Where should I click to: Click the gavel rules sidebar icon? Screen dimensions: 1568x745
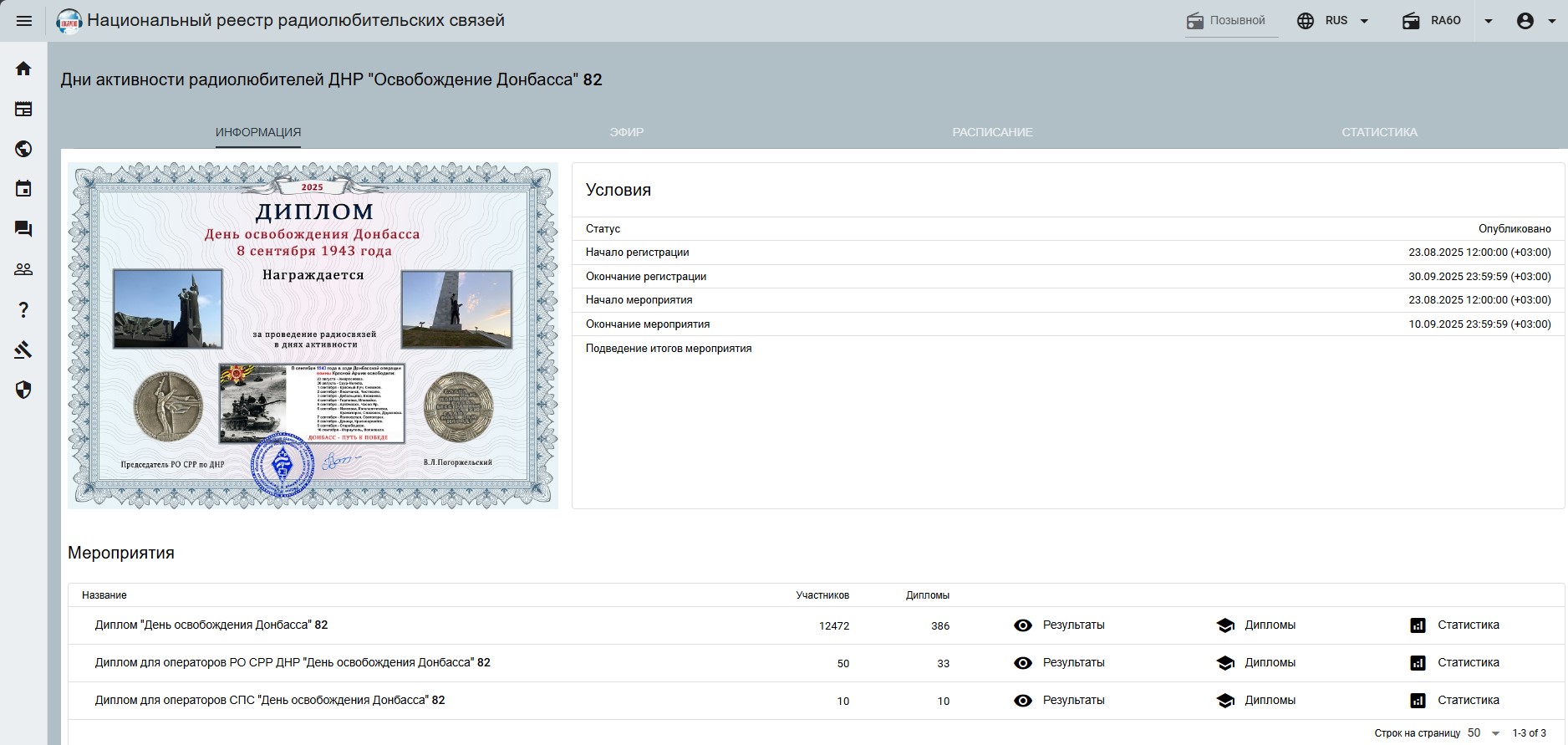[x=23, y=350]
